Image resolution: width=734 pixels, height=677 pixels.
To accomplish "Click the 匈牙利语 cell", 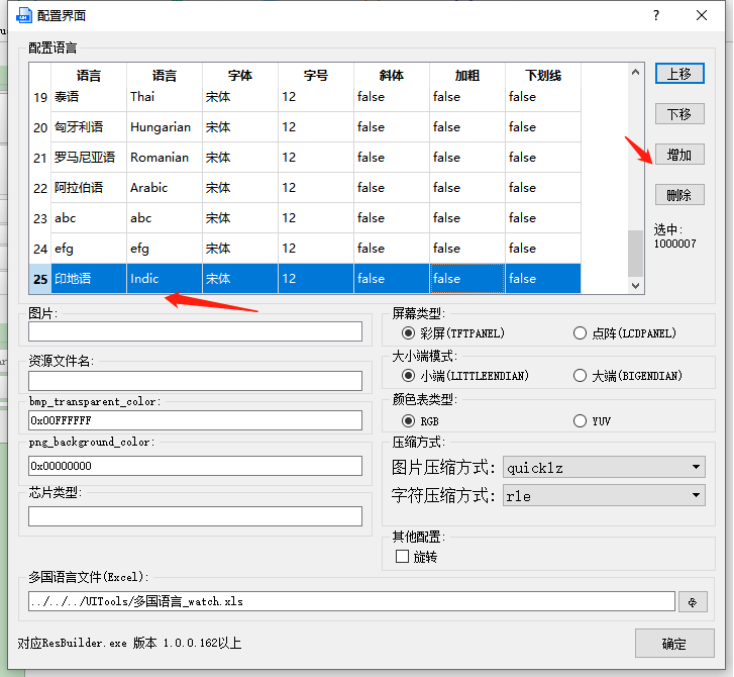I will point(89,127).
